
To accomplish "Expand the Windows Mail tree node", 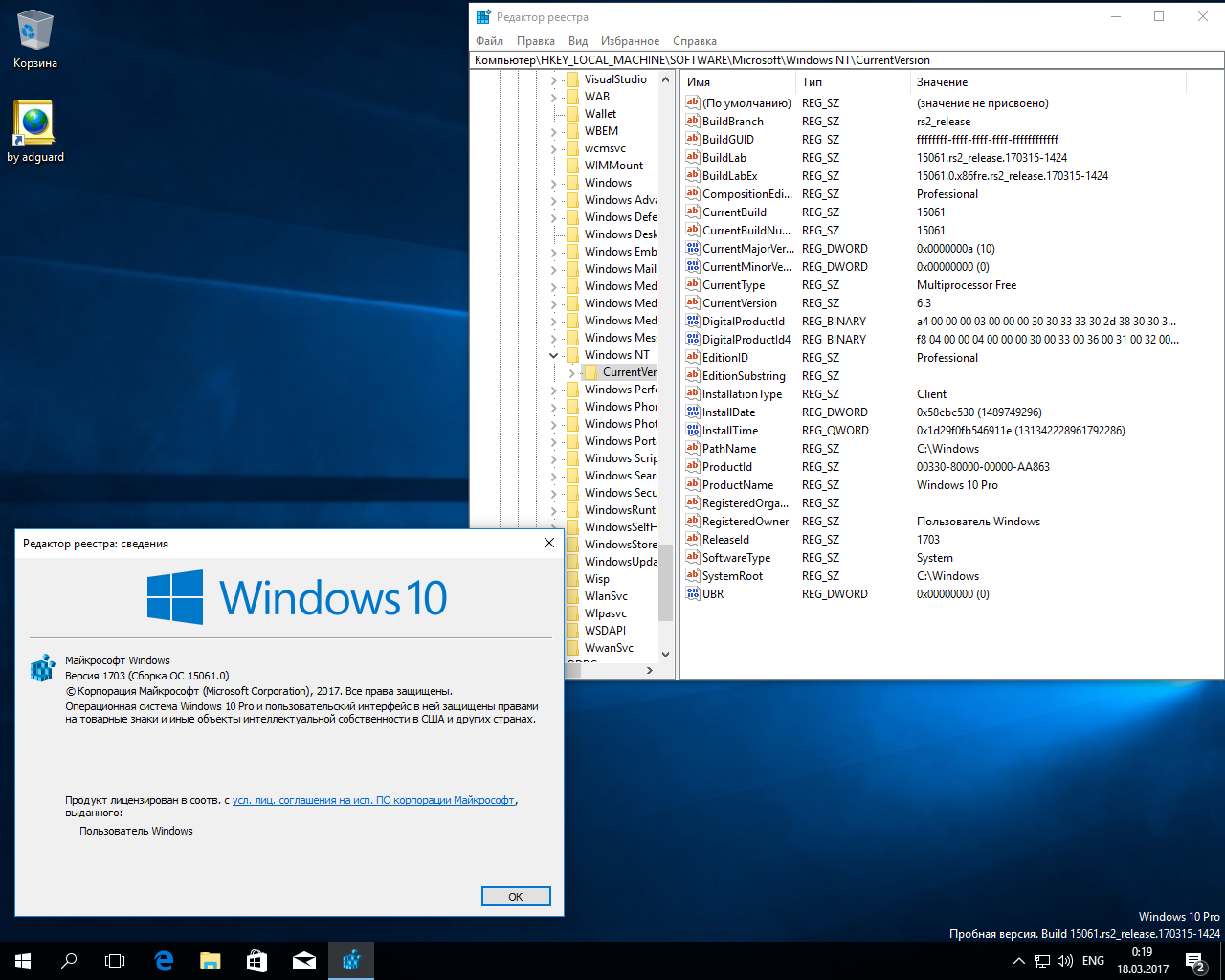I will pyautogui.click(x=553, y=269).
